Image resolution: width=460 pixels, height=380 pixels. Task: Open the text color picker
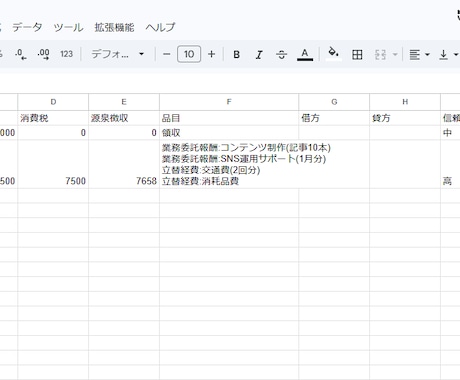(x=305, y=54)
